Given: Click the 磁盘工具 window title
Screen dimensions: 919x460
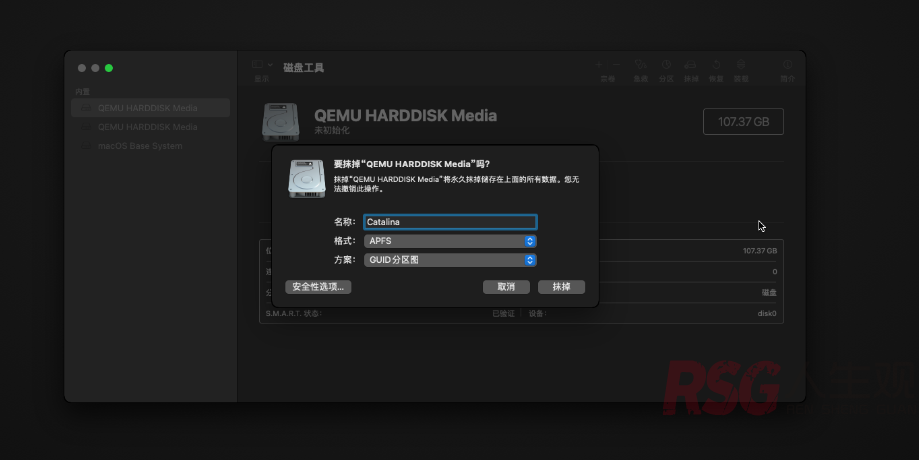Looking at the screenshot, I should (x=304, y=67).
